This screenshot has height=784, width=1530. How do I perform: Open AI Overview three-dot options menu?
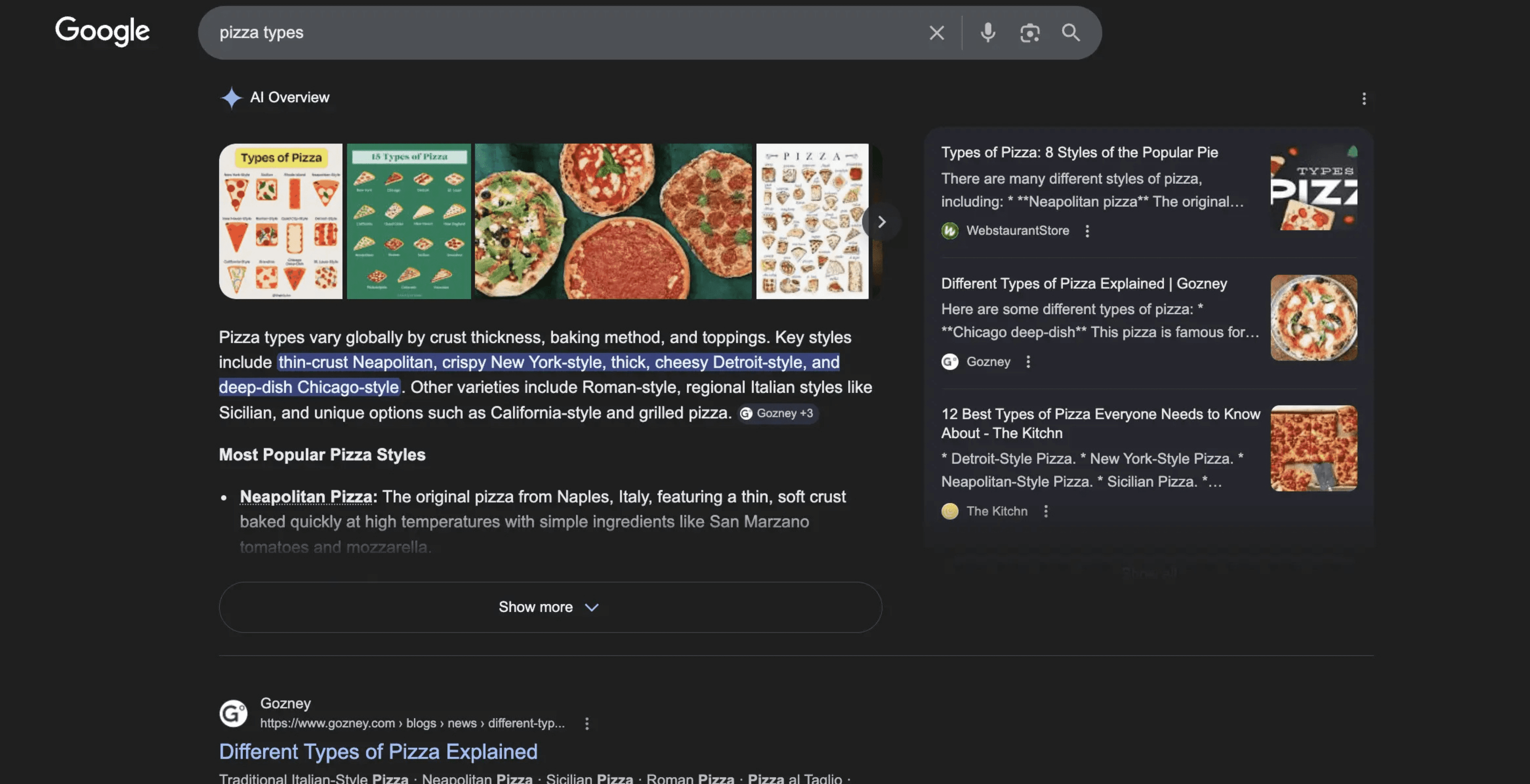click(x=1364, y=98)
